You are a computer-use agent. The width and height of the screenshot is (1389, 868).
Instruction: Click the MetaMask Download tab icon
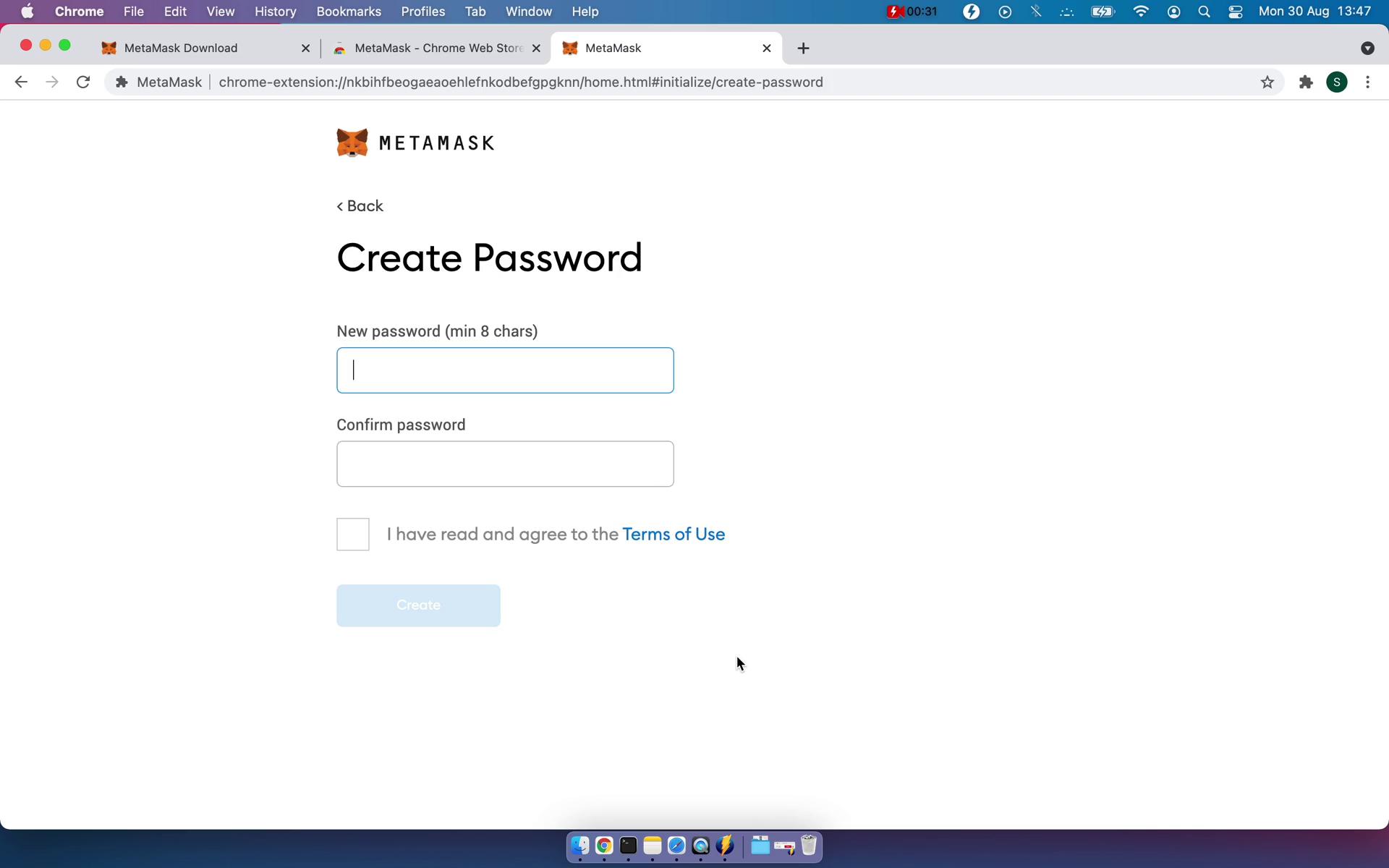click(x=108, y=47)
